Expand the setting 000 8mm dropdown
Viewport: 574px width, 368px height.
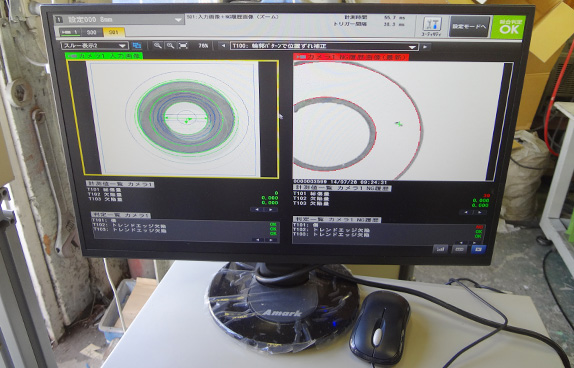tap(119, 20)
